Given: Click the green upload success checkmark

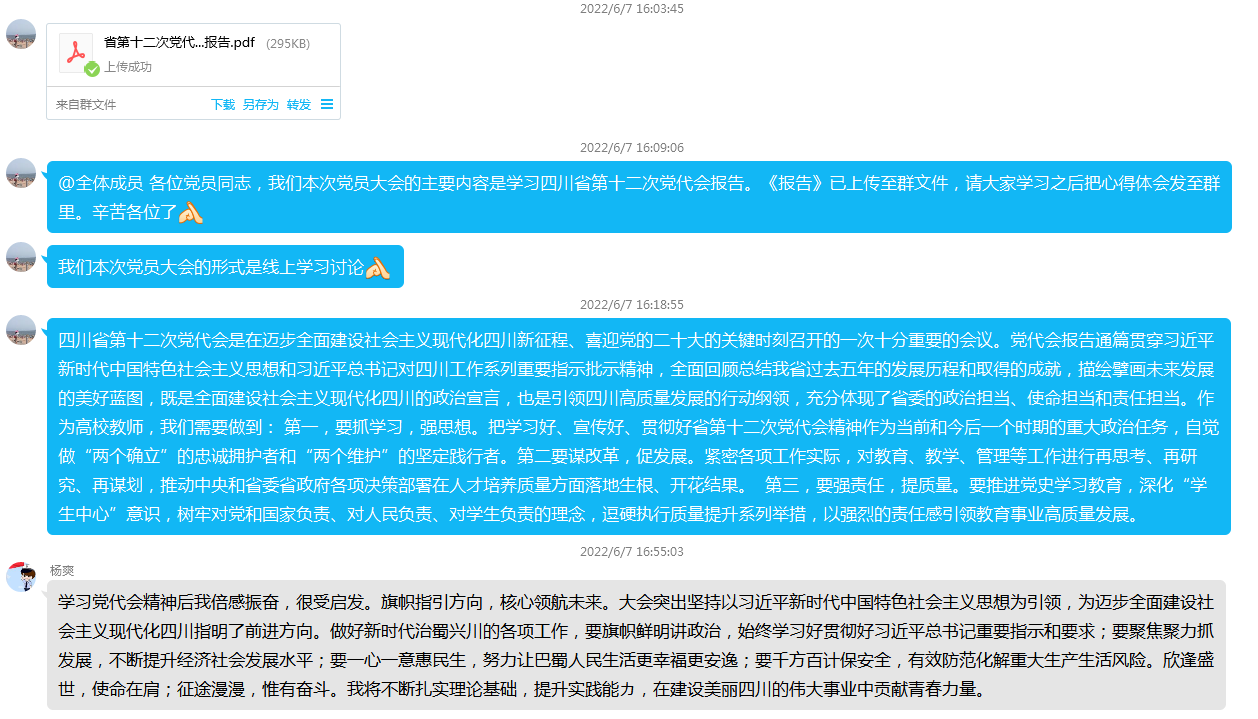Looking at the screenshot, I should (x=92, y=69).
